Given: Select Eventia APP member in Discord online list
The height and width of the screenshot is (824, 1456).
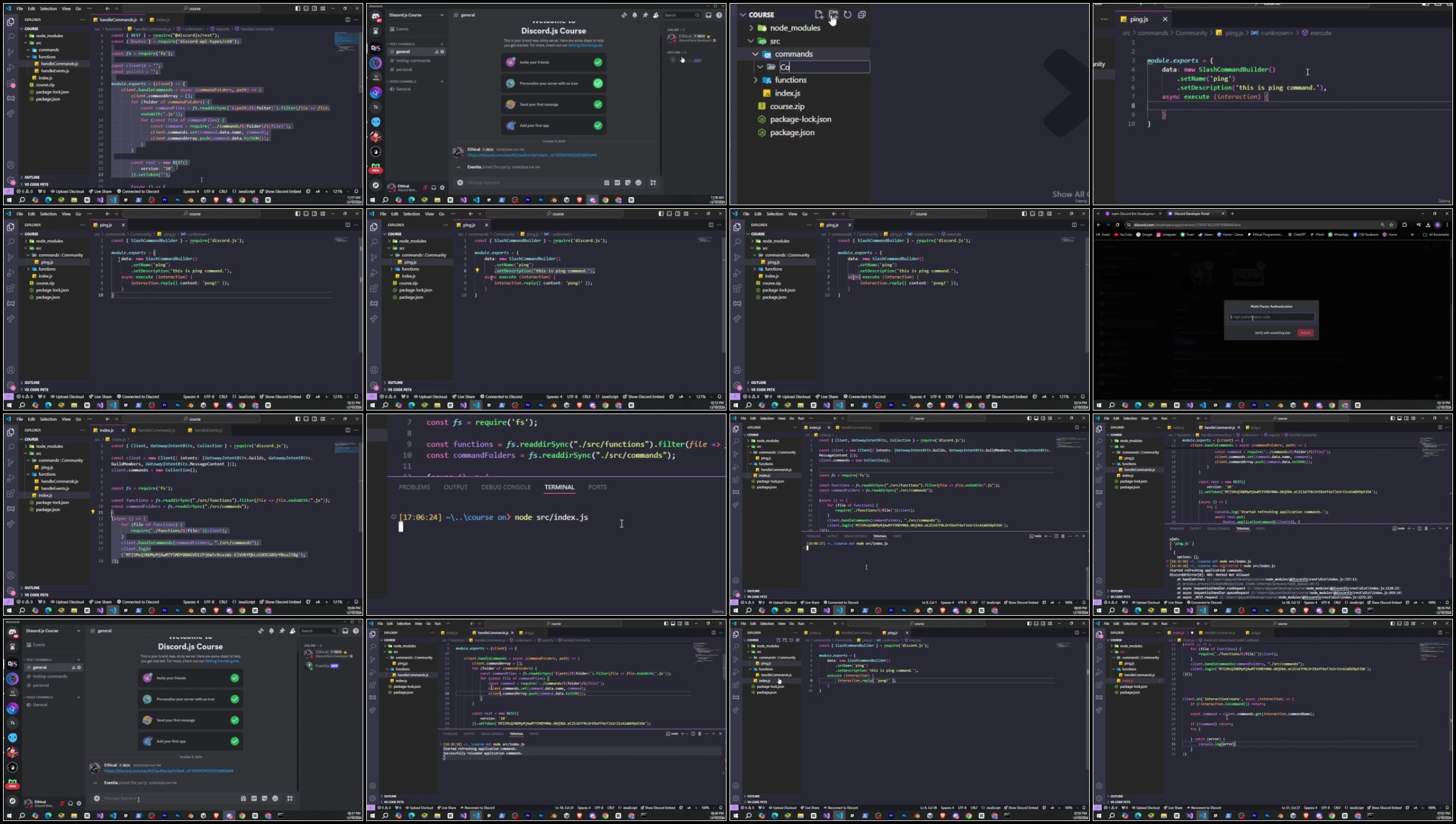Looking at the screenshot, I should point(322,666).
